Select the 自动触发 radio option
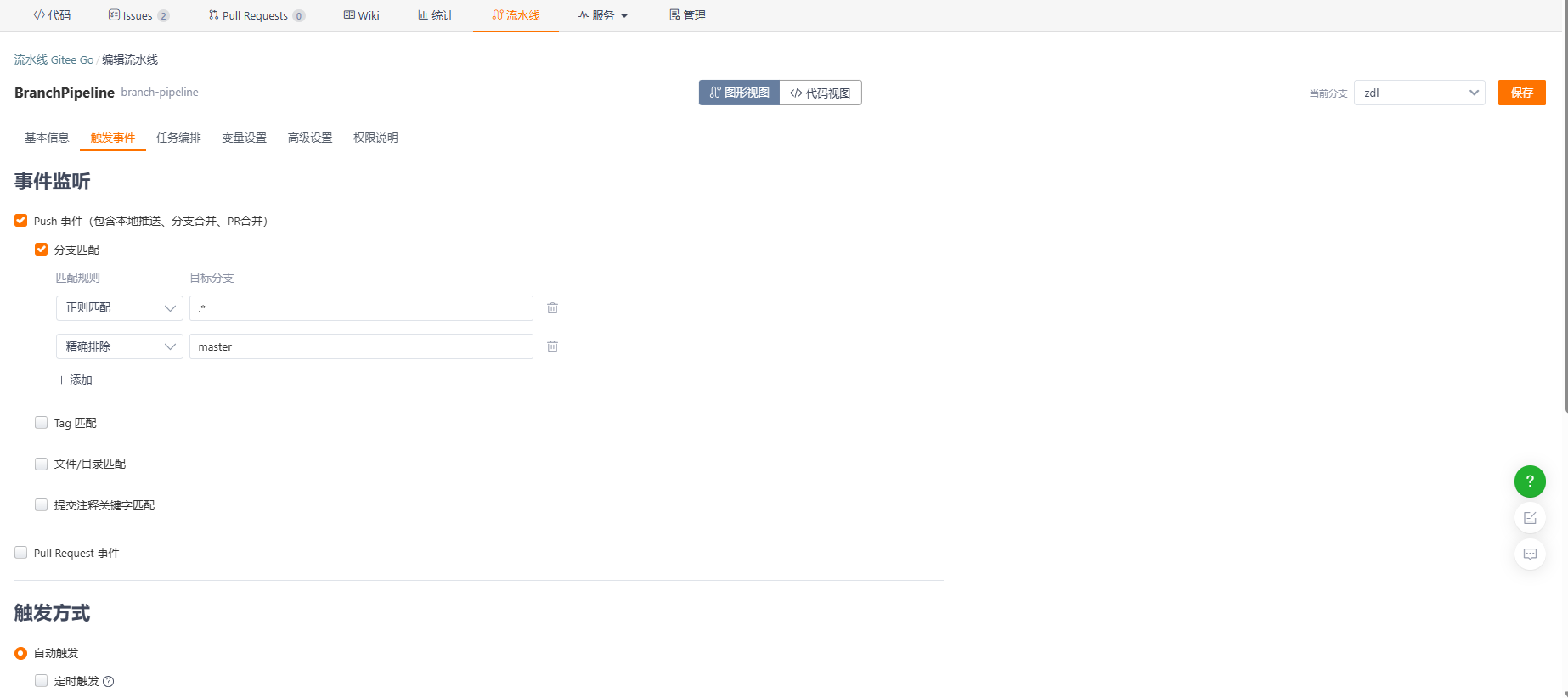This screenshot has height=698, width=1568. (x=21, y=653)
